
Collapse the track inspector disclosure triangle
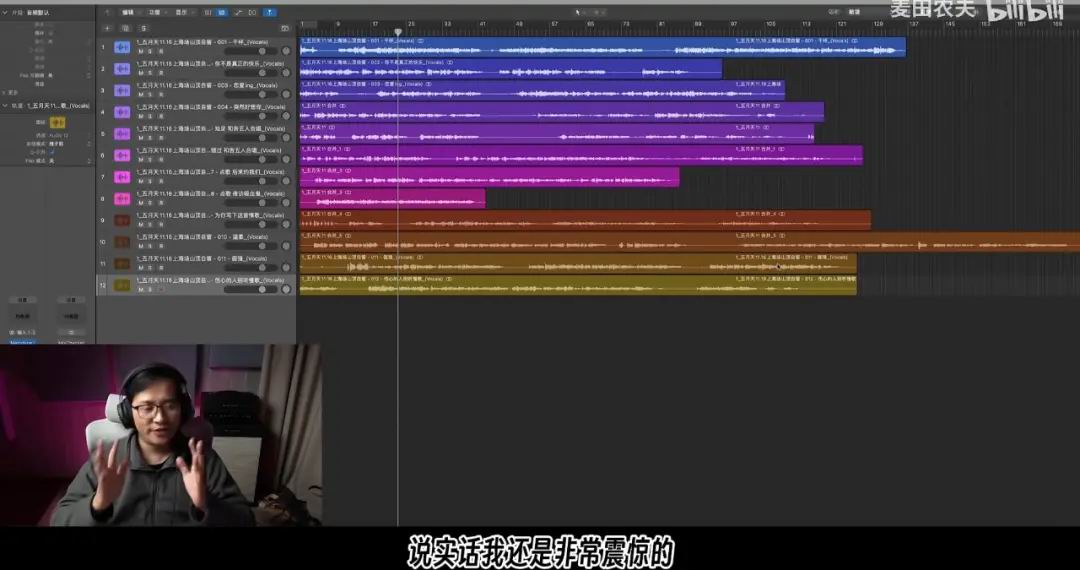5,105
